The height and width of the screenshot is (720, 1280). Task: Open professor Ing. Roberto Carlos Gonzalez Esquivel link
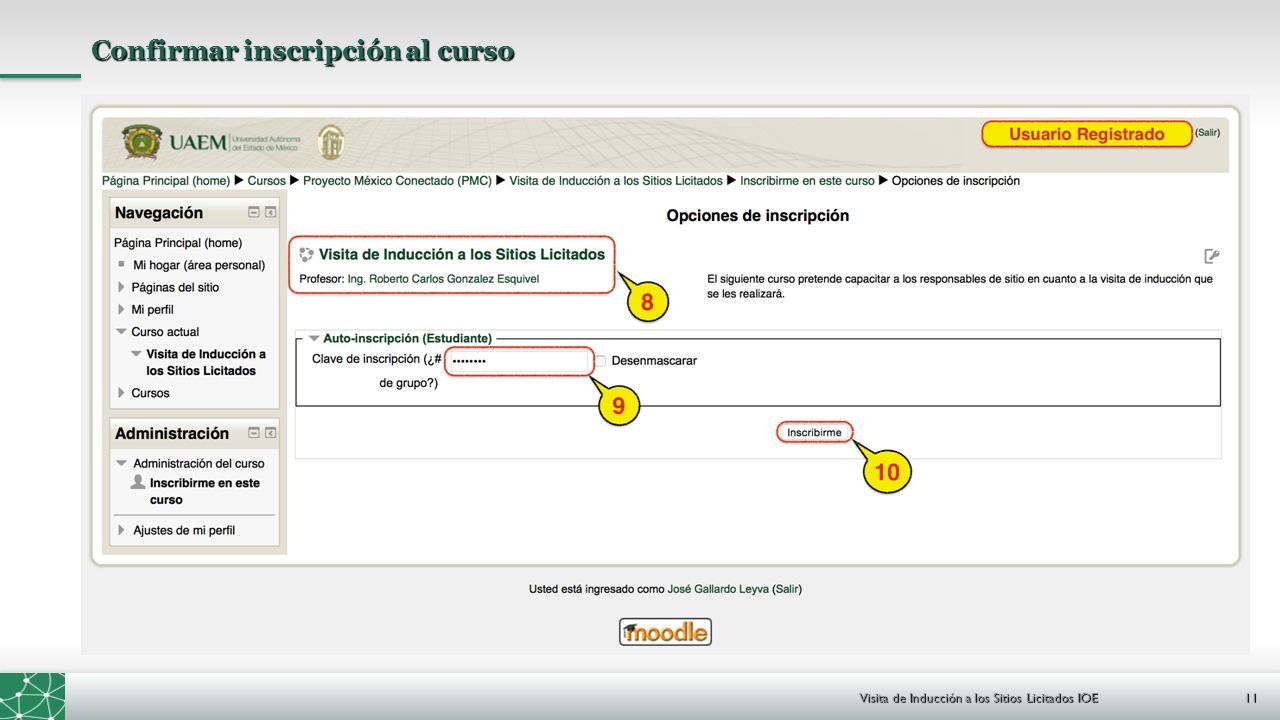click(443, 279)
